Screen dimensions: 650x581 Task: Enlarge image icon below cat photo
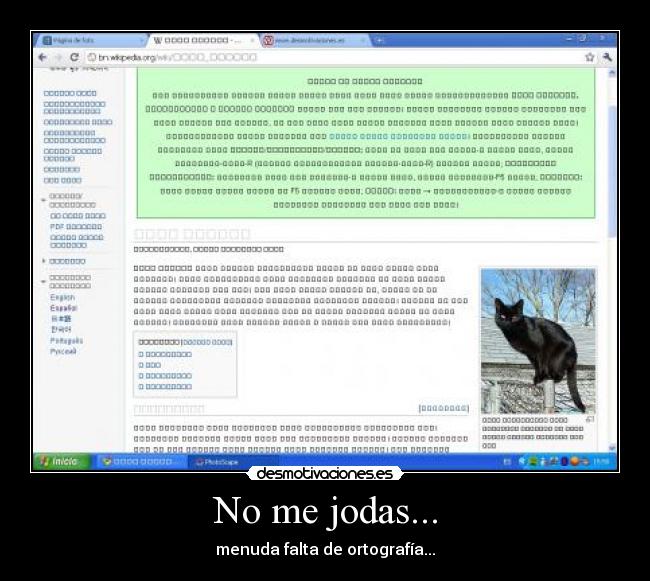pos(590,419)
